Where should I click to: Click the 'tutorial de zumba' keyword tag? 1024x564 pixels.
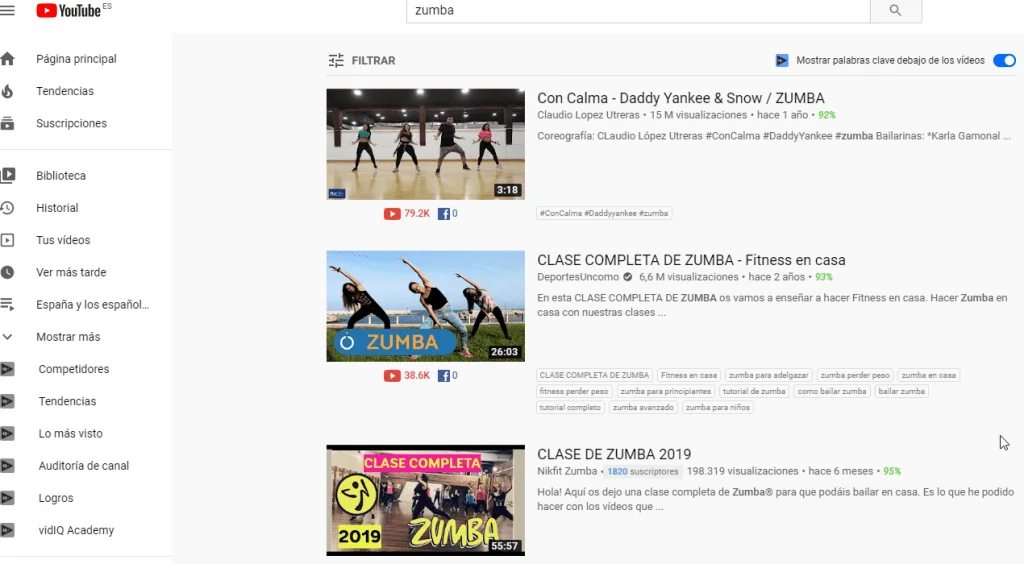click(x=754, y=392)
